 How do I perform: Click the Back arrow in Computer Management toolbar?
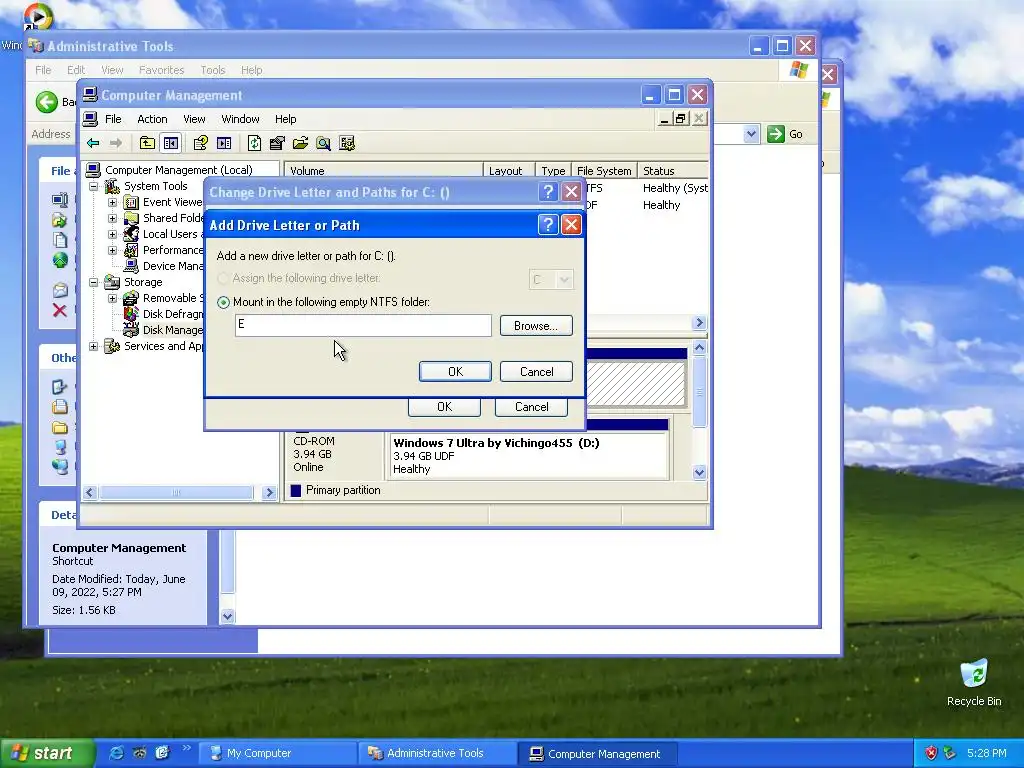(x=93, y=143)
